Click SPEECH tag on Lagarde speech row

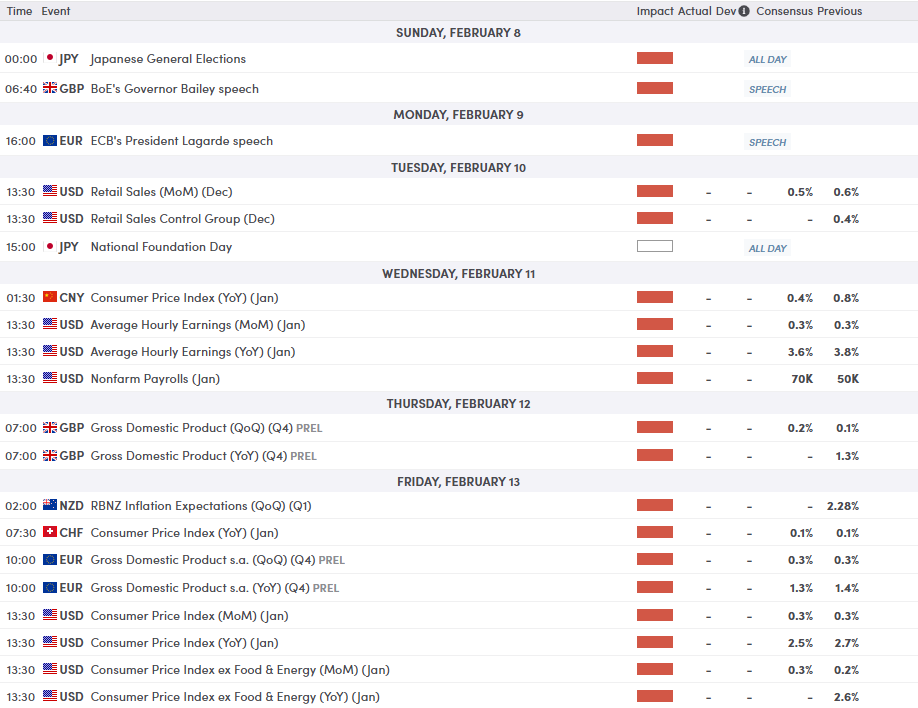tap(768, 142)
